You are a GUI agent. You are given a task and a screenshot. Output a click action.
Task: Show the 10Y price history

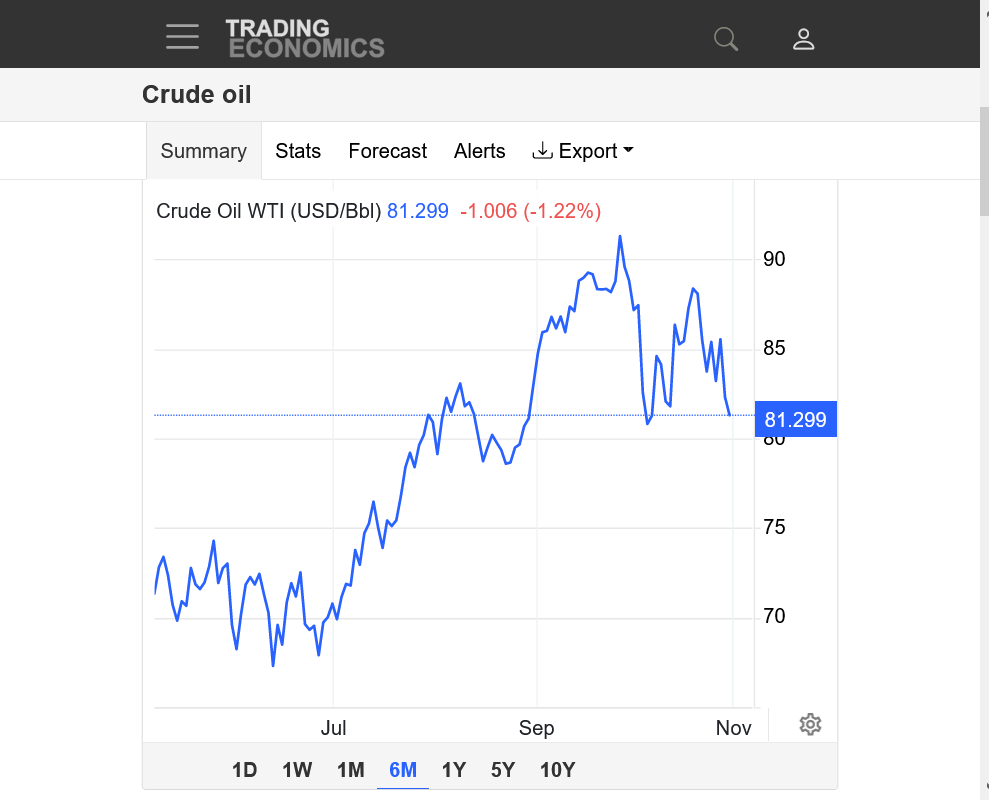click(x=558, y=770)
